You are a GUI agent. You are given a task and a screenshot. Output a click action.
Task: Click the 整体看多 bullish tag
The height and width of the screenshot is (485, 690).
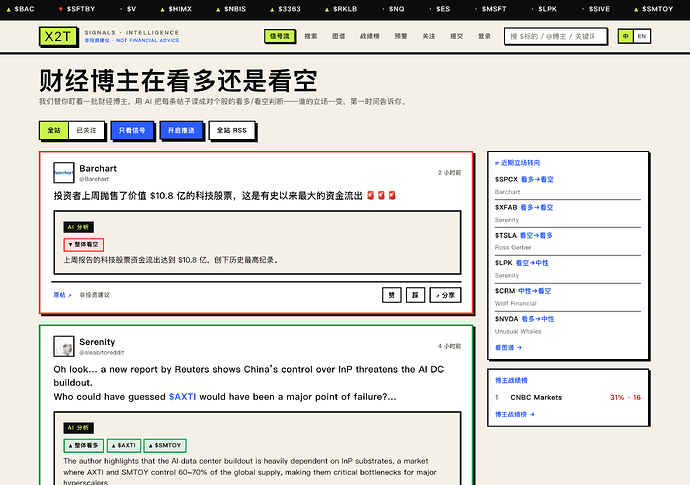pos(84,445)
